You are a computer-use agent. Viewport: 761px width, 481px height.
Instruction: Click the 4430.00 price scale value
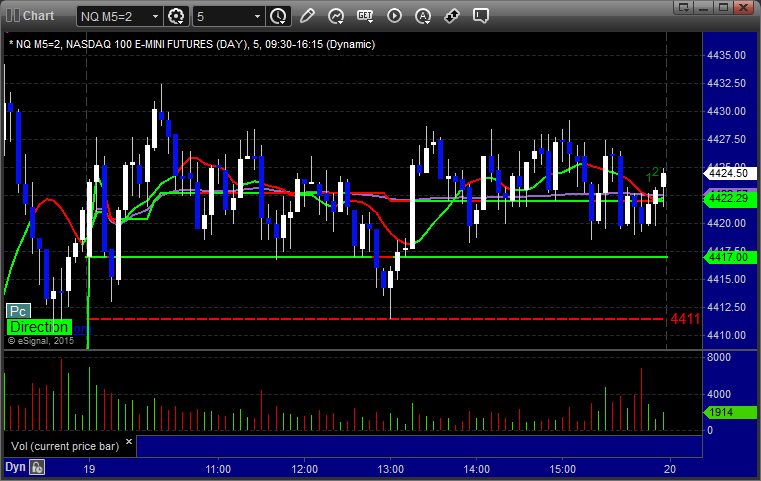[727, 111]
